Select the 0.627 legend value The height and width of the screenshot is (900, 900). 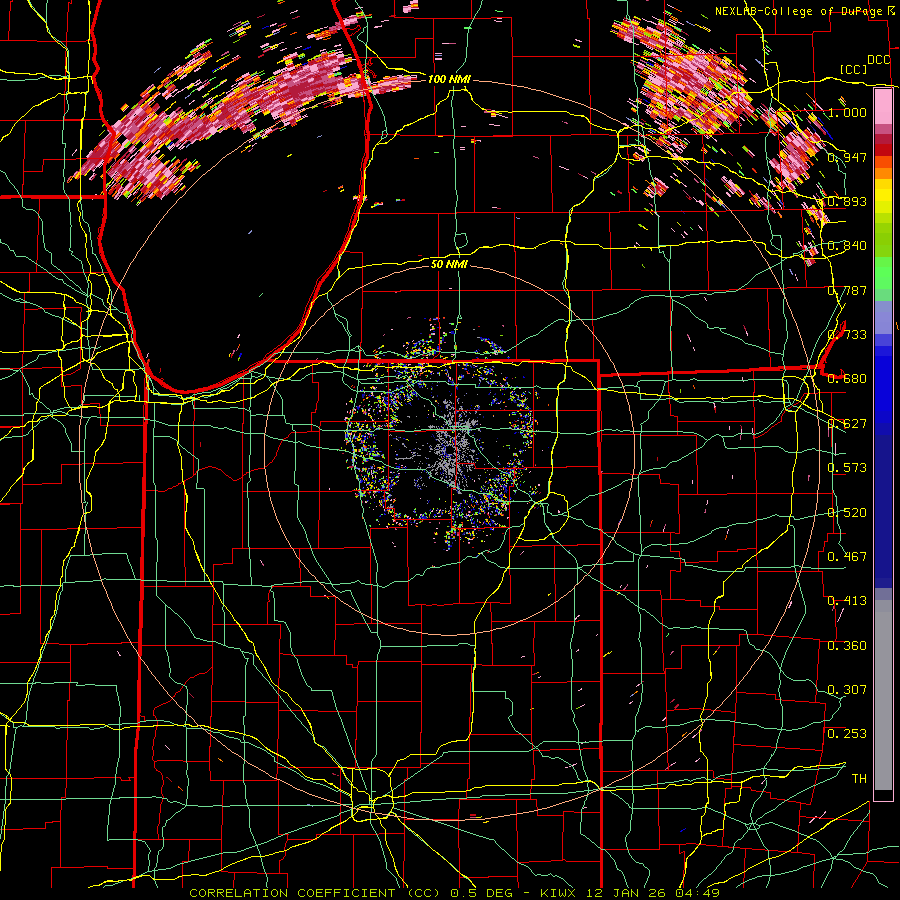[847, 423]
